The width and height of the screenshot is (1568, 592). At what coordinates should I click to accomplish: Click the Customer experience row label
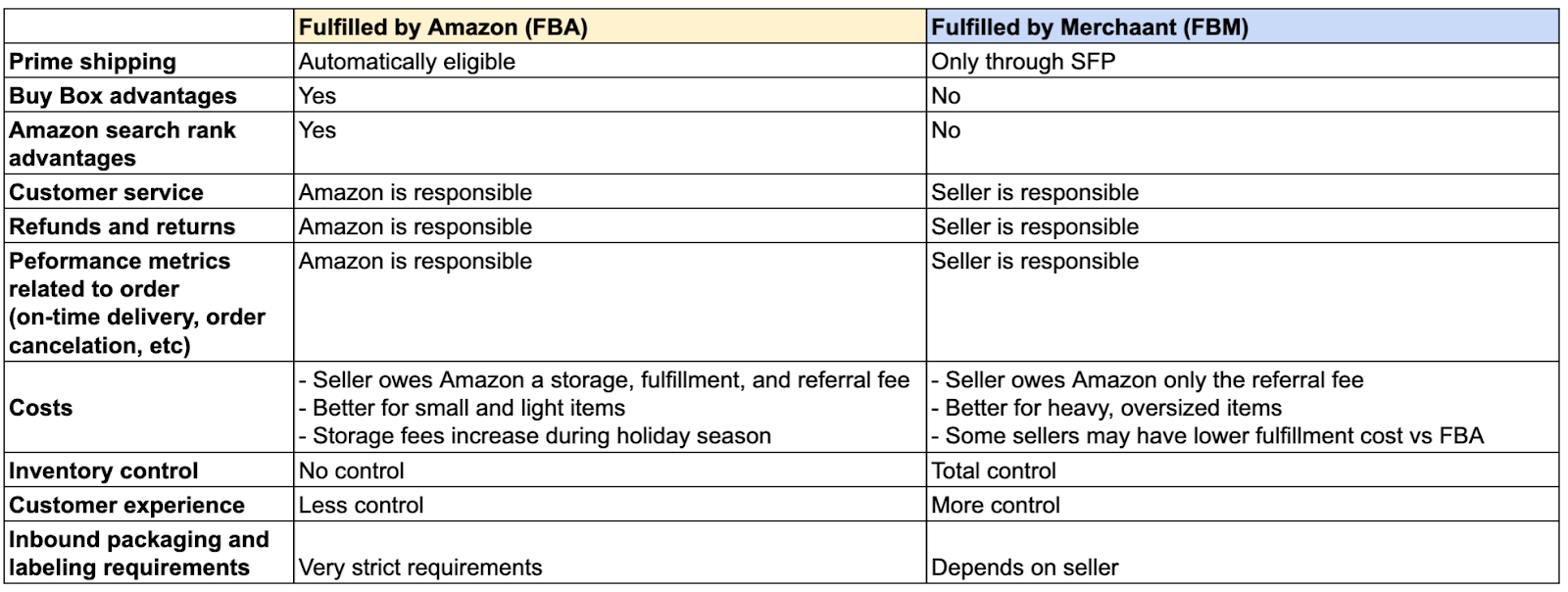click(126, 506)
